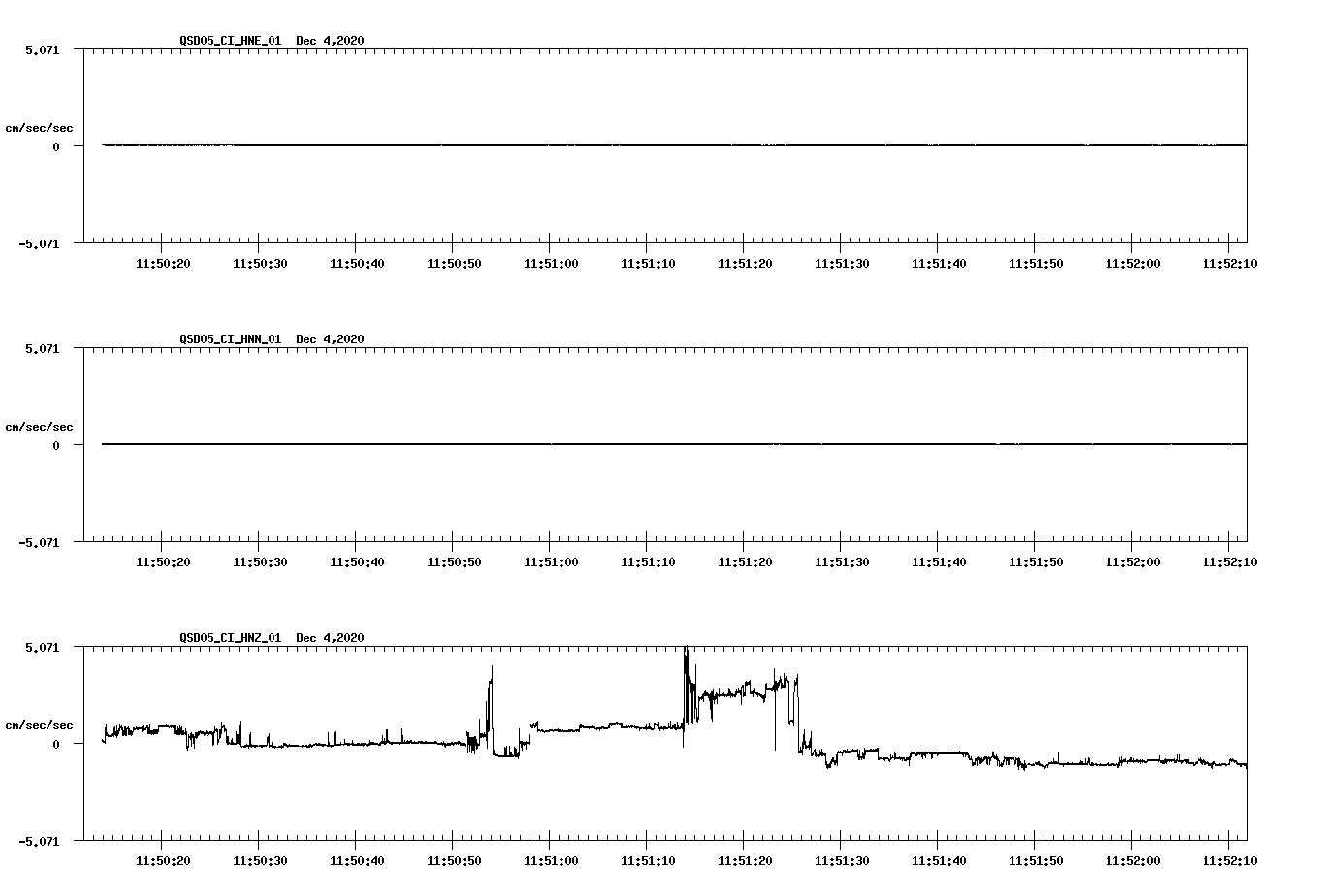The width and height of the screenshot is (1317, 896).
Task: Click the cm/sec/sec unit label on top trace
Action: 40,126
